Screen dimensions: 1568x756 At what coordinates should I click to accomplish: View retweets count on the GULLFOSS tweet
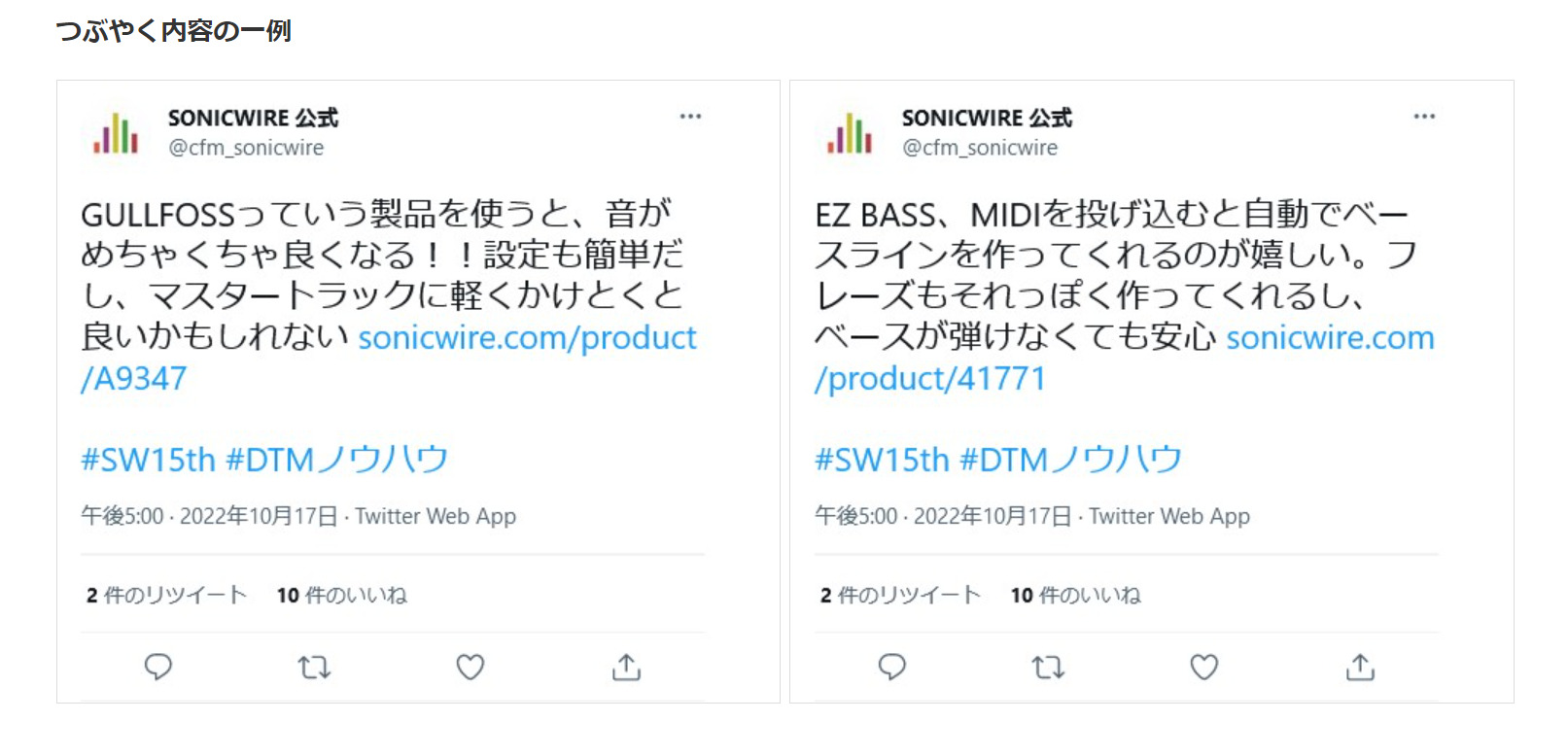[x=166, y=595]
